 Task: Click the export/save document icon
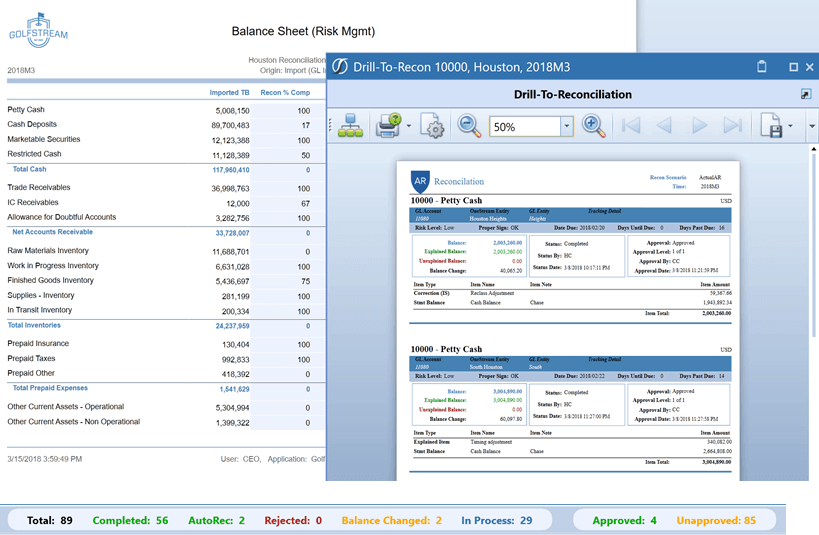[771, 126]
